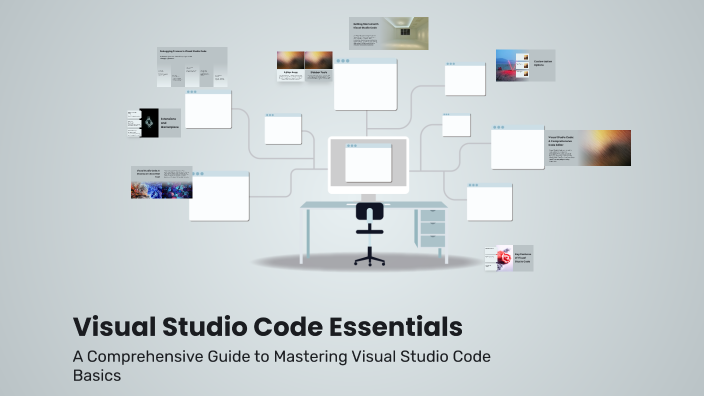
Task: Click the Comprehensive Guide subtitle text
Action: click(x=282, y=365)
